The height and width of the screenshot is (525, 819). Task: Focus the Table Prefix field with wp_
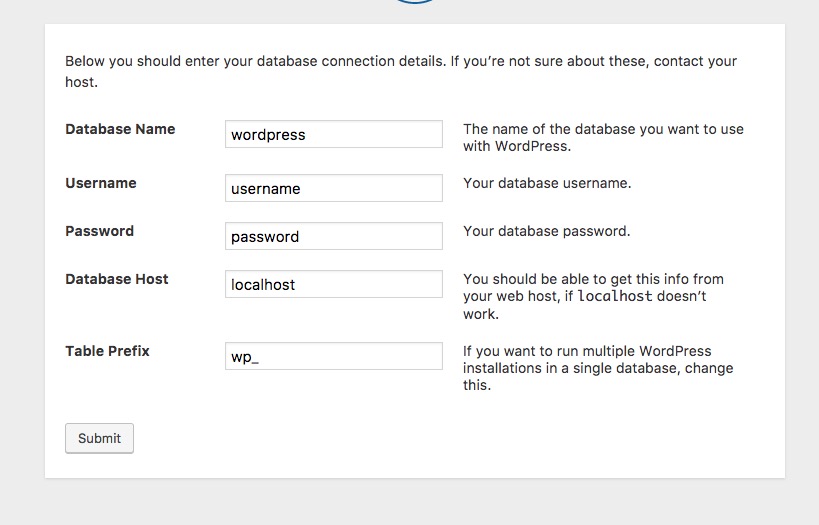pos(333,357)
